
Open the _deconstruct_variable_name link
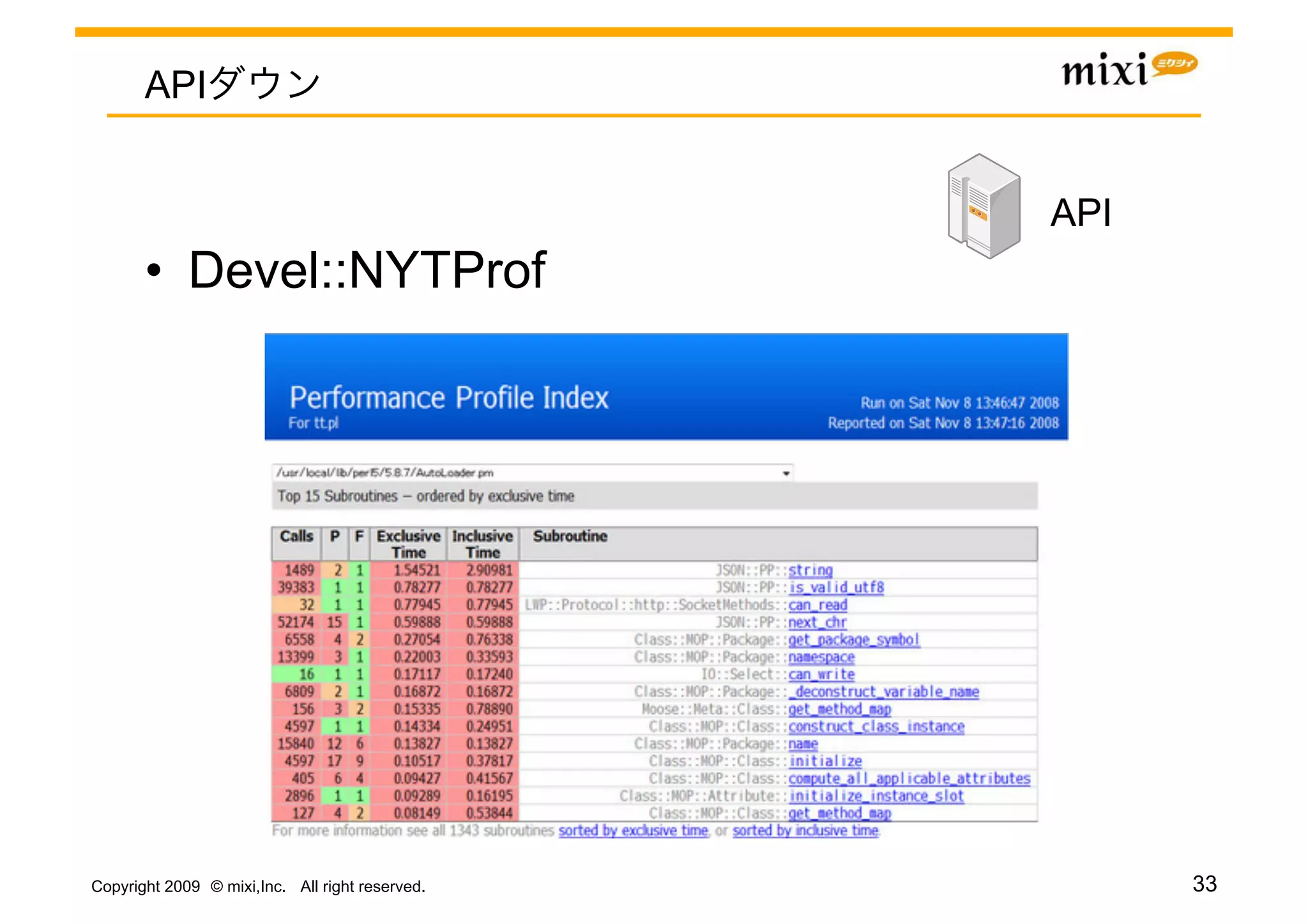[883, 692]
